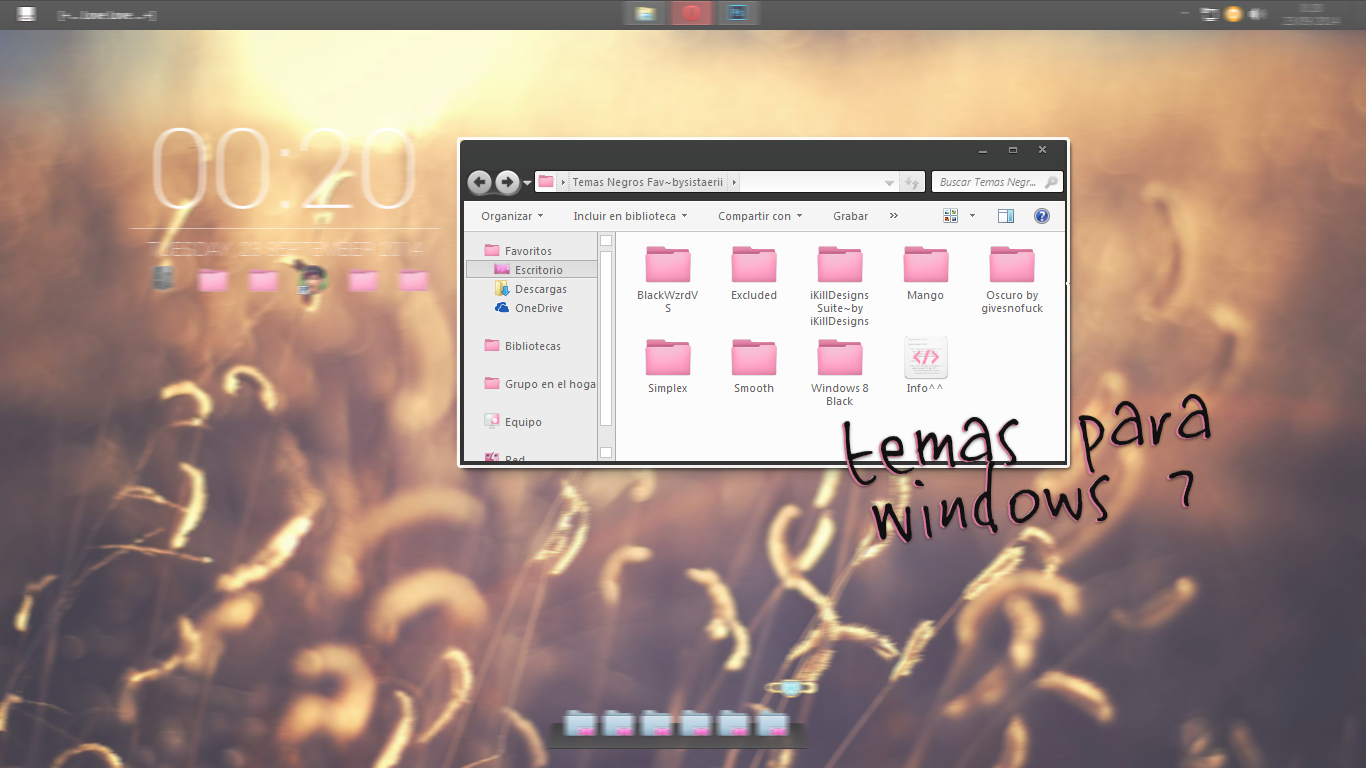
Task: Expand the arrow after Temas Negros Fav~bysistaerii breadcrumb
Action: point(734,183)
